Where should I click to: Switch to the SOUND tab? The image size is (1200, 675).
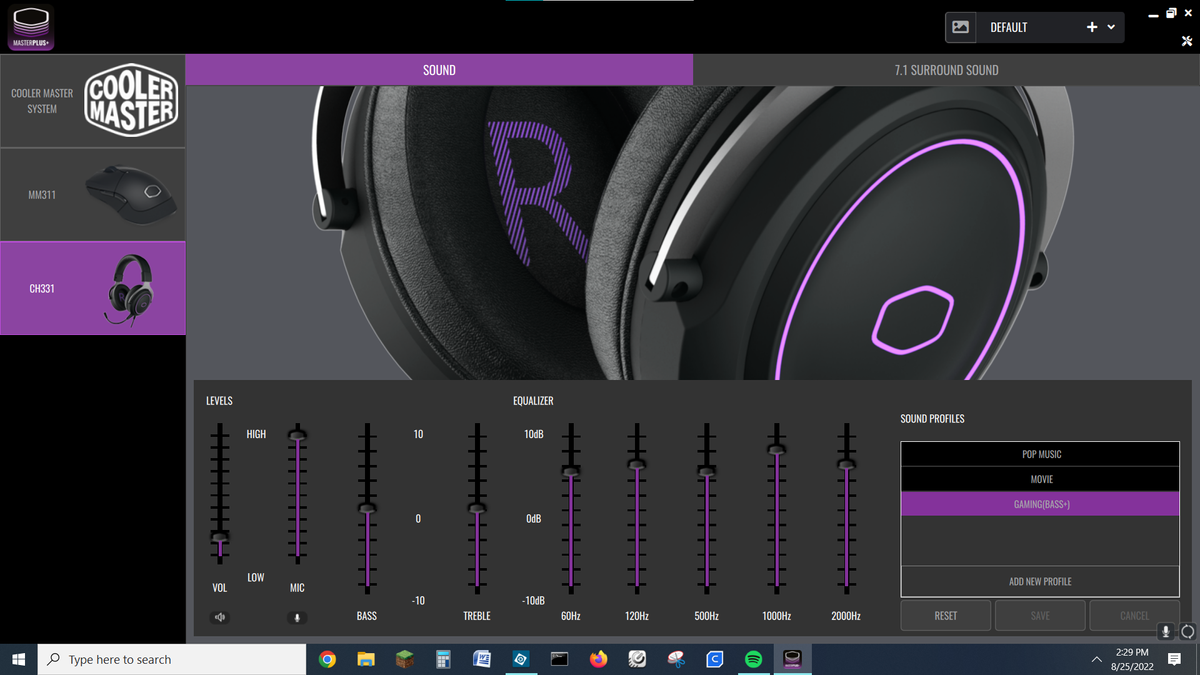coord(439,70)
